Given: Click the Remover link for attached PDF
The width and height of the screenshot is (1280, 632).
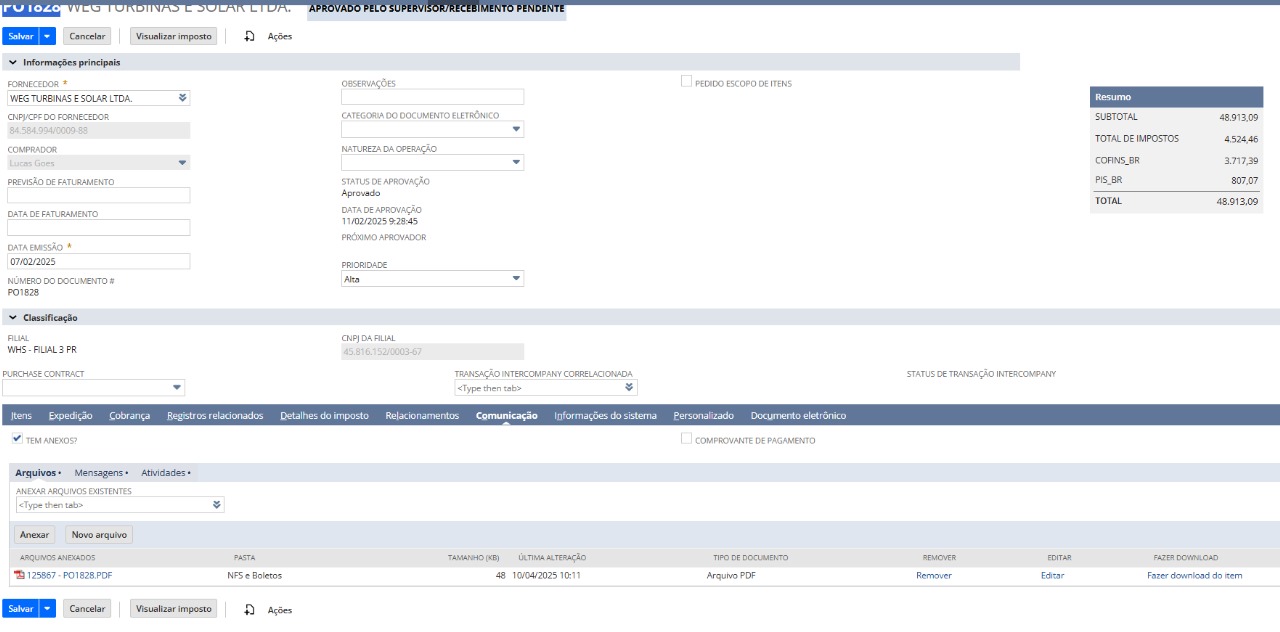Looking at the screenshot, I should point(933,575).
